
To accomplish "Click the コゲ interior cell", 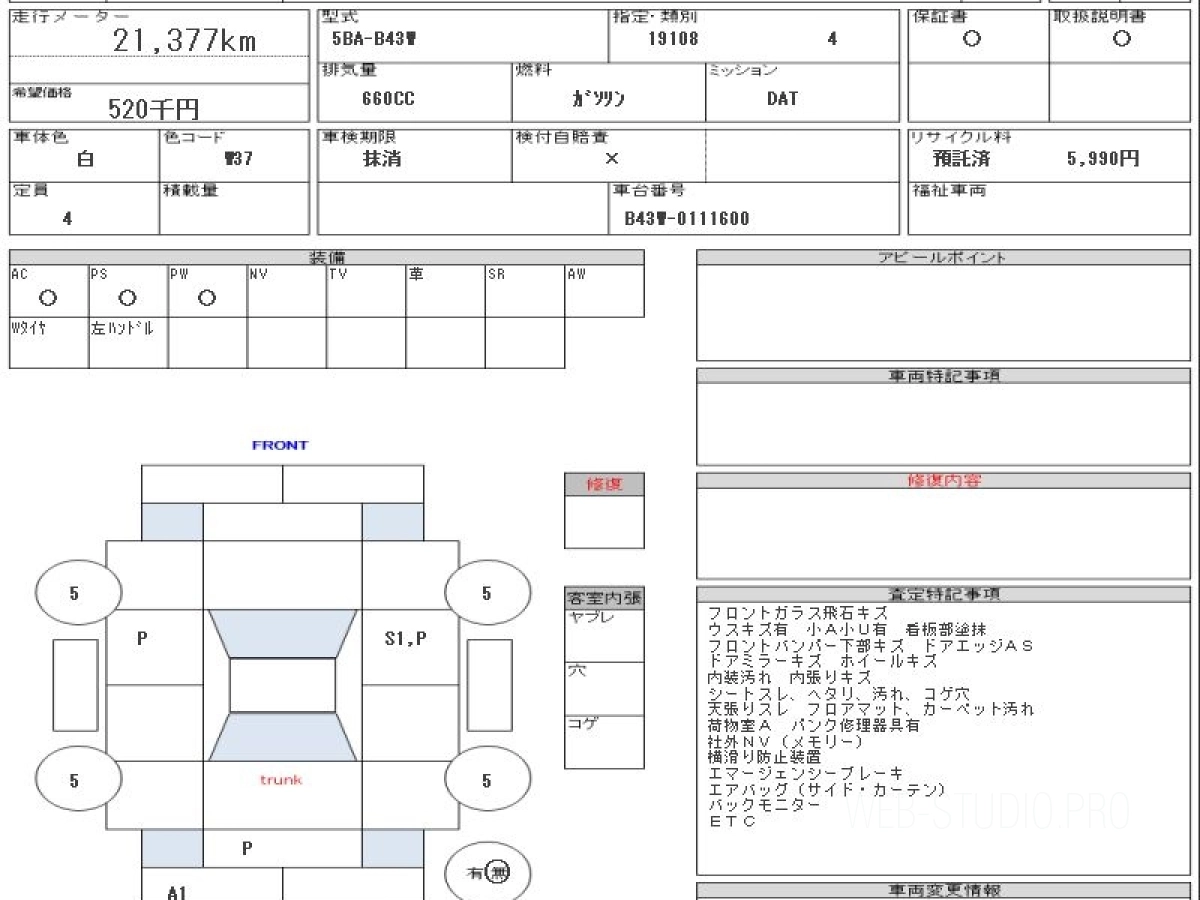I will click(604, 742).
